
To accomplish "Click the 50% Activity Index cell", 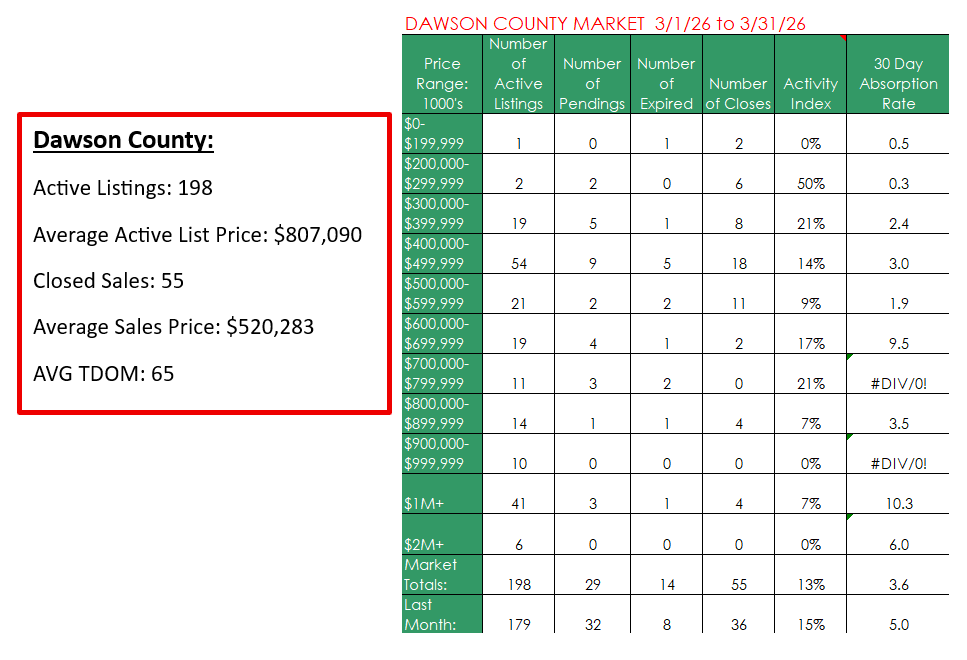I will click(x=810, y=183).
